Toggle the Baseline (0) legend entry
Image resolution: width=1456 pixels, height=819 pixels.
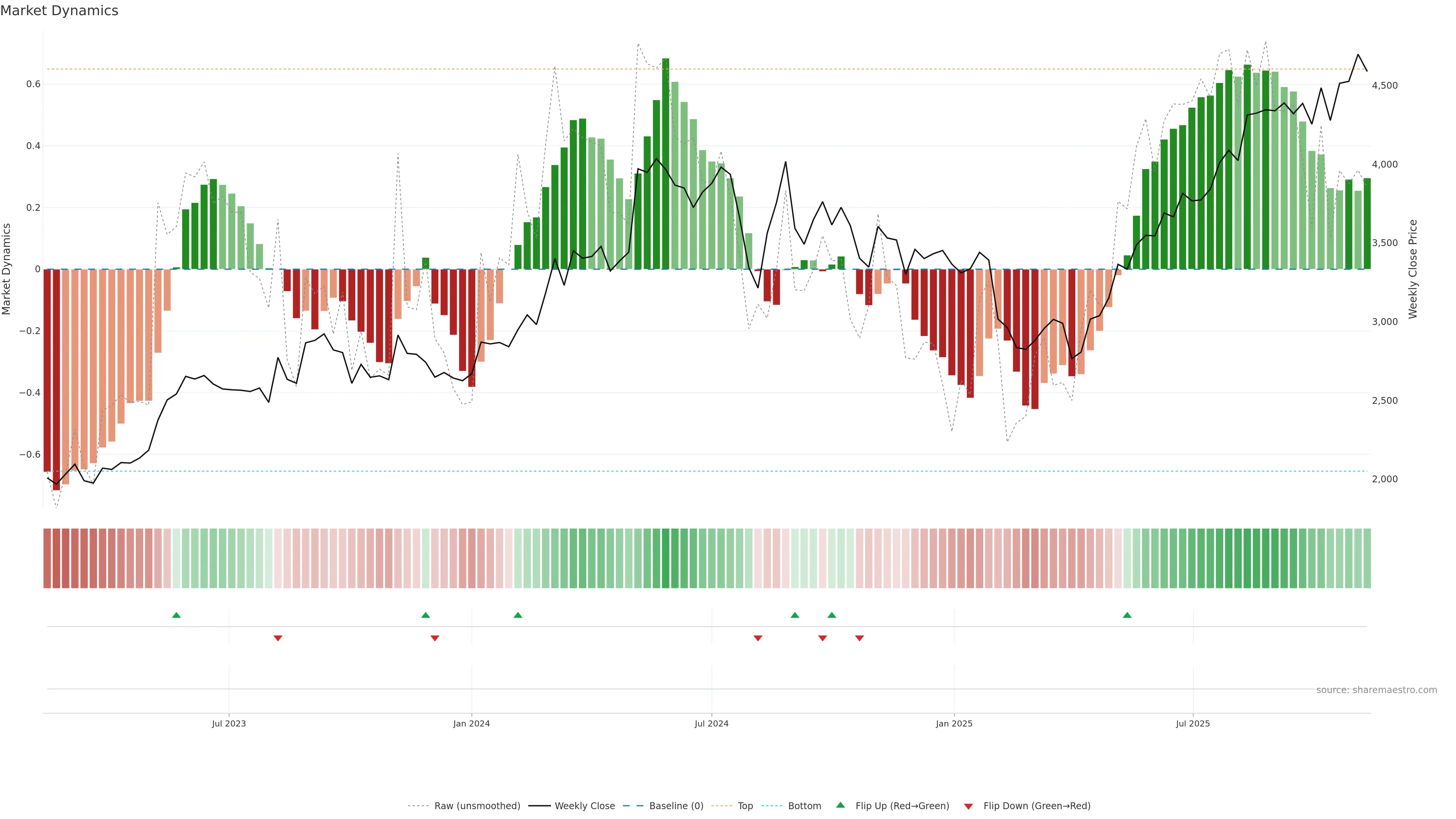676,806
